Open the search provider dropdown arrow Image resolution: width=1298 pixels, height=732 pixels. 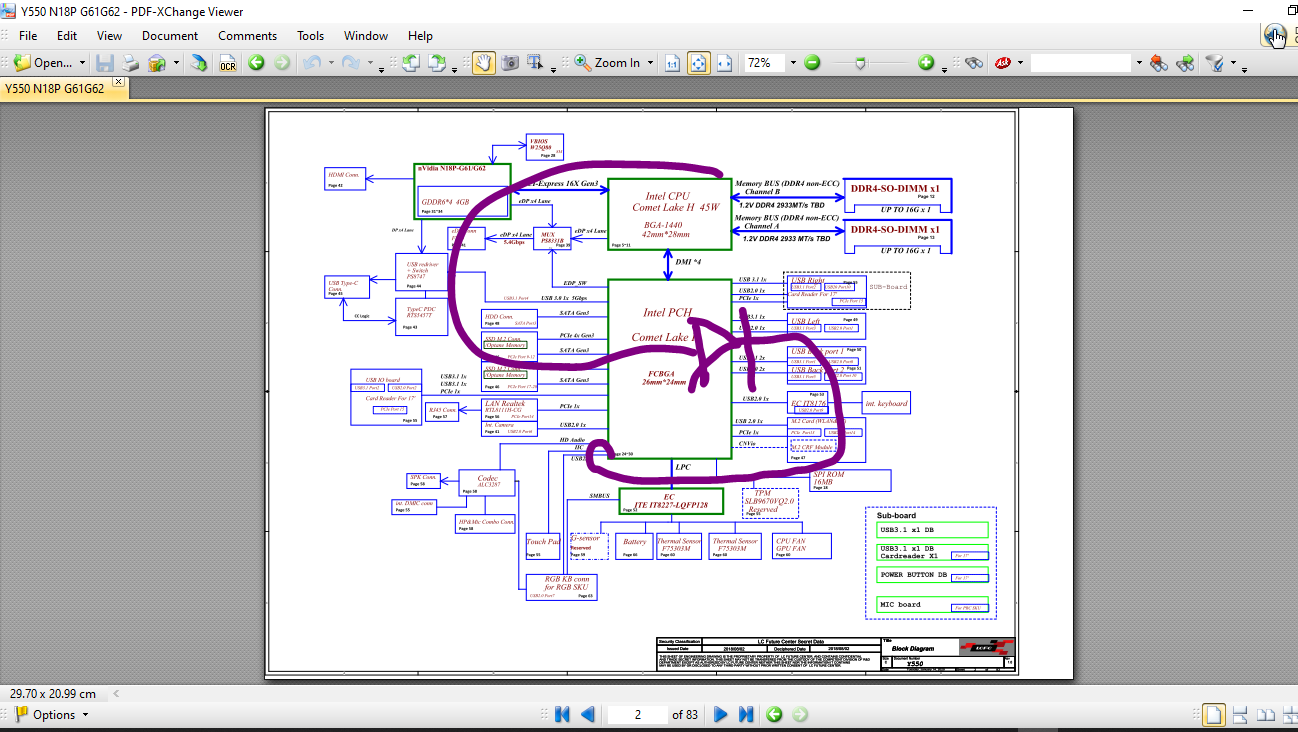pyautogui.click(x=1021, y=63)
